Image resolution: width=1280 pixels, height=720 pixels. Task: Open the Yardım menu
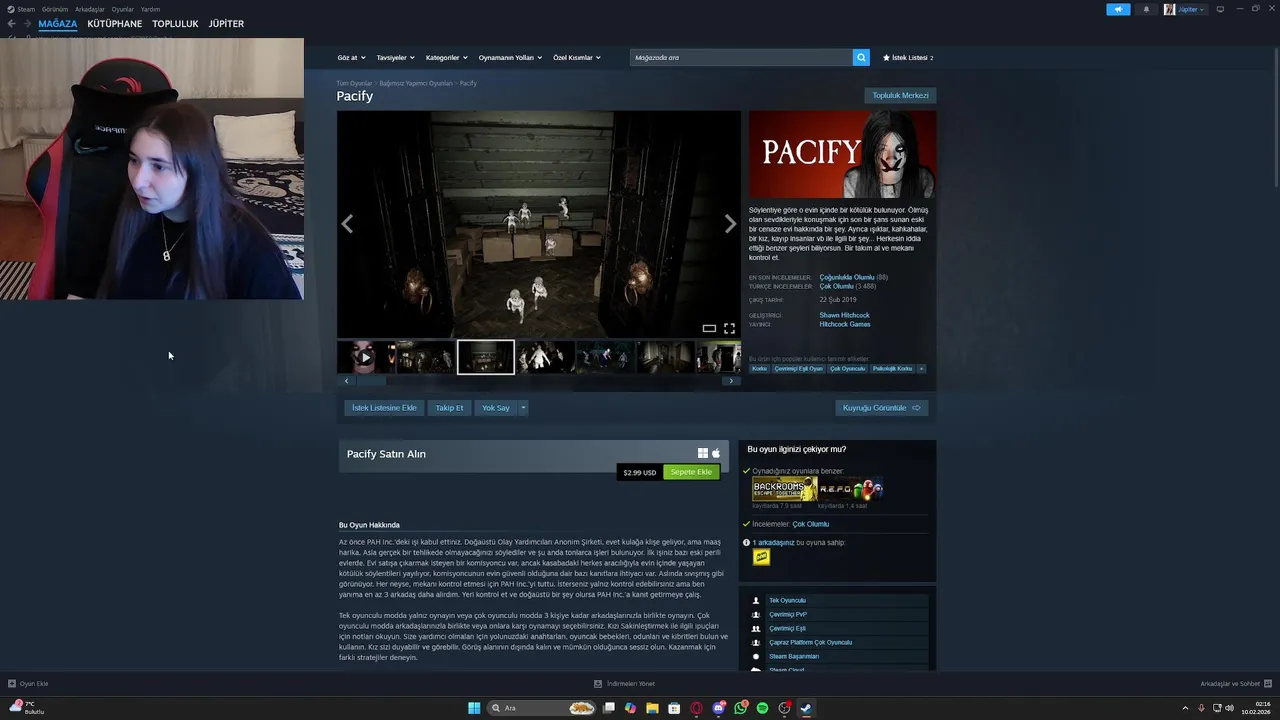pyautogui.click(x=150, y=9)
